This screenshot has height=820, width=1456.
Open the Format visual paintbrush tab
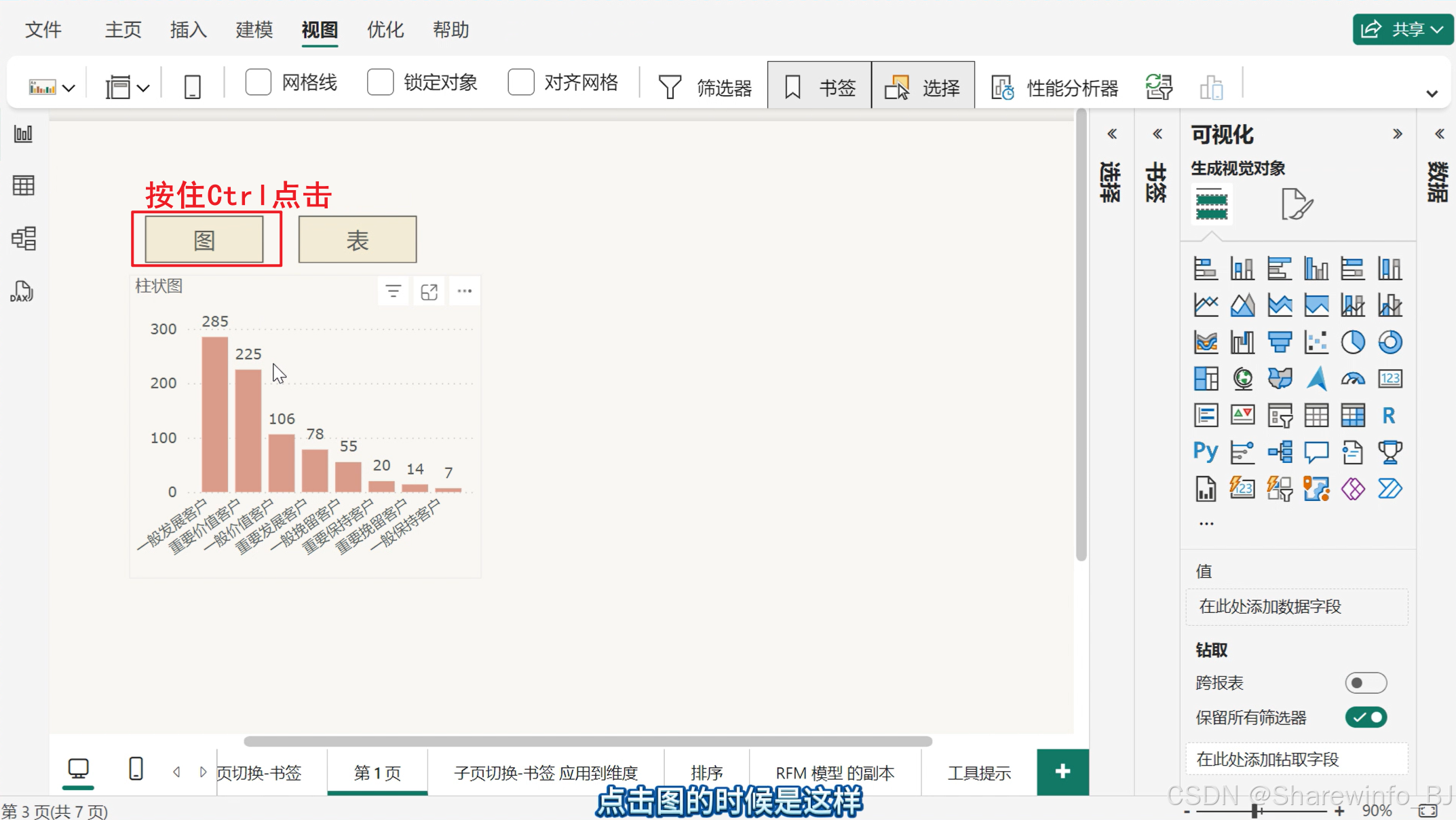coord(1296,204)
